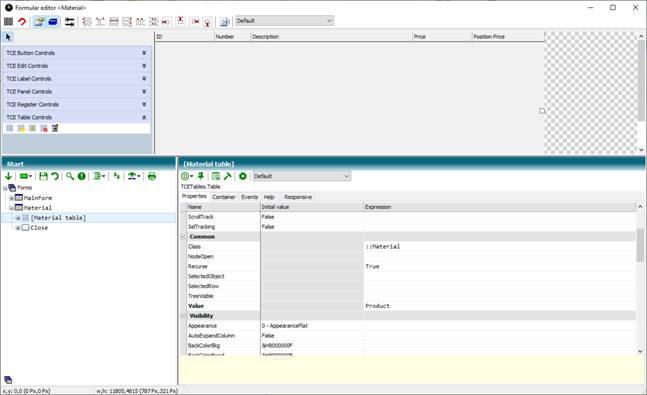647x395 pixels.
Task: Select the Close tree item
Action: click(39, 228)
